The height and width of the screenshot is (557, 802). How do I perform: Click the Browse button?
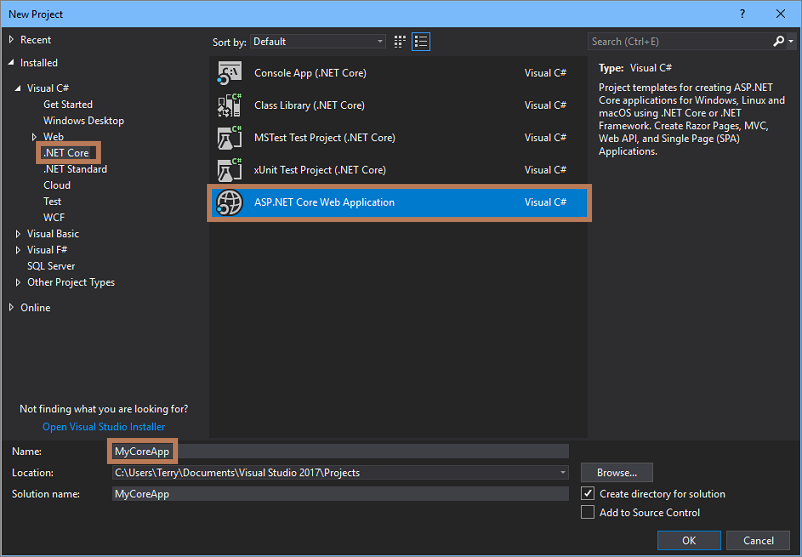pos(616,472)
